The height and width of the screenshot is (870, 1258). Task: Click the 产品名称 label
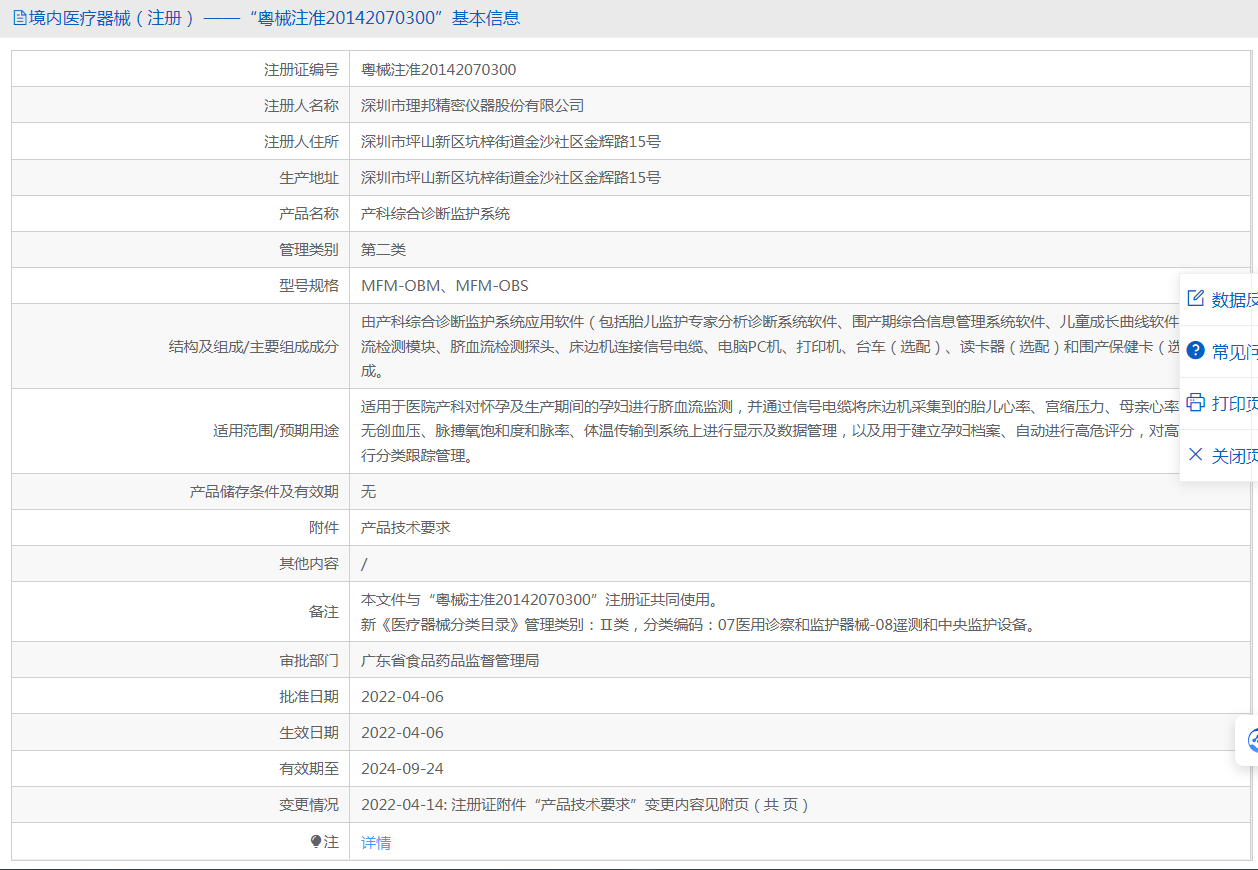click(309, 214)
